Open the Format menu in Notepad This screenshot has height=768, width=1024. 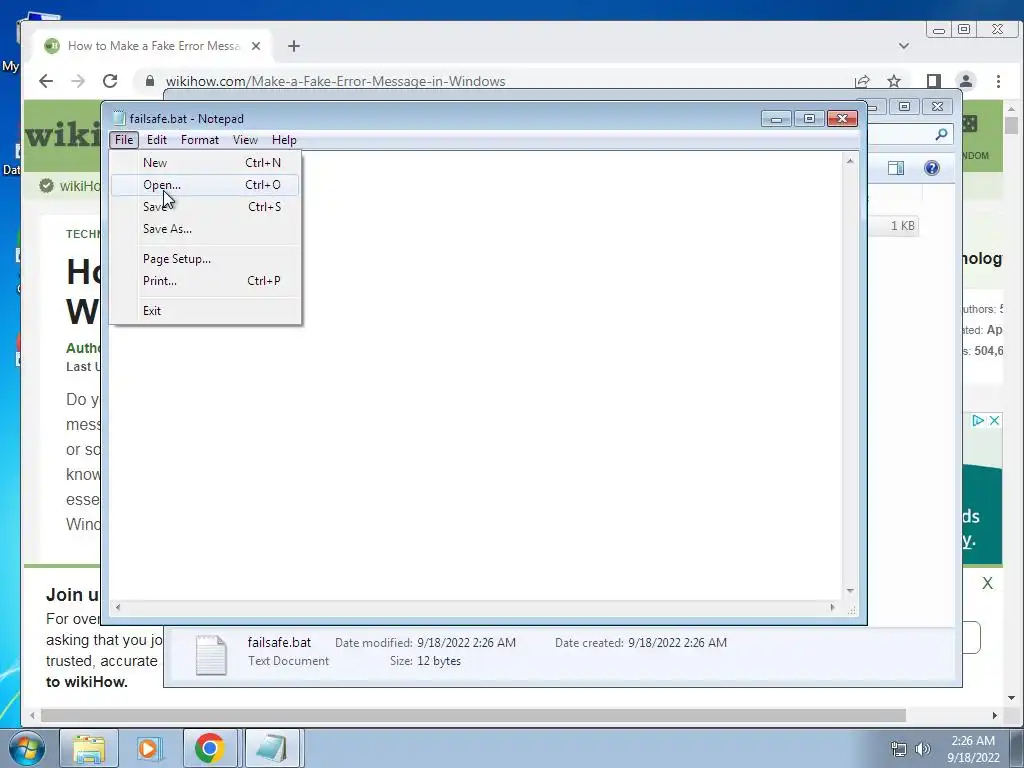[x=200, y=140]
